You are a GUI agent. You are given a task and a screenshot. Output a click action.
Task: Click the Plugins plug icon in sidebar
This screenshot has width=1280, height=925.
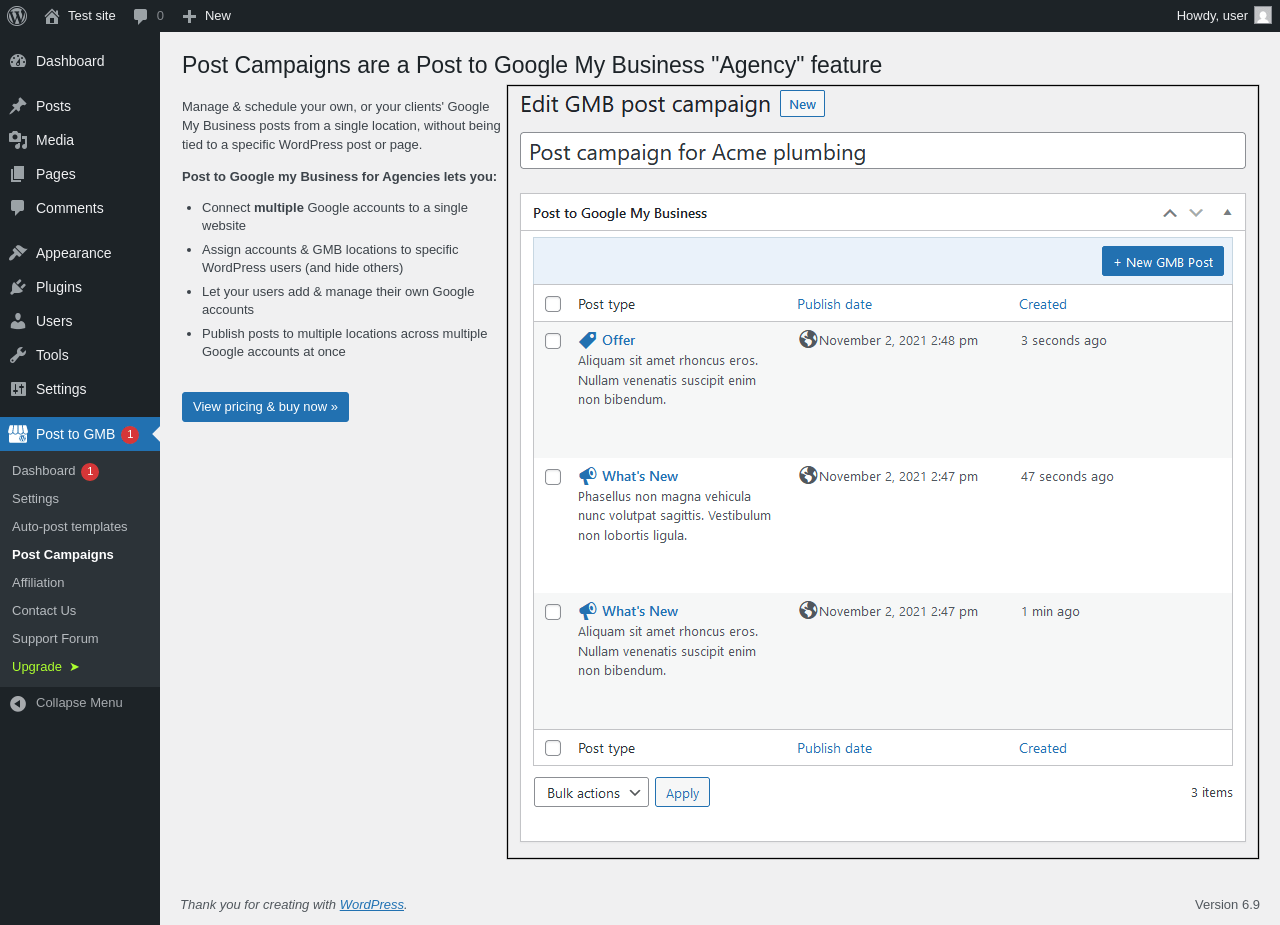[18, 287]
